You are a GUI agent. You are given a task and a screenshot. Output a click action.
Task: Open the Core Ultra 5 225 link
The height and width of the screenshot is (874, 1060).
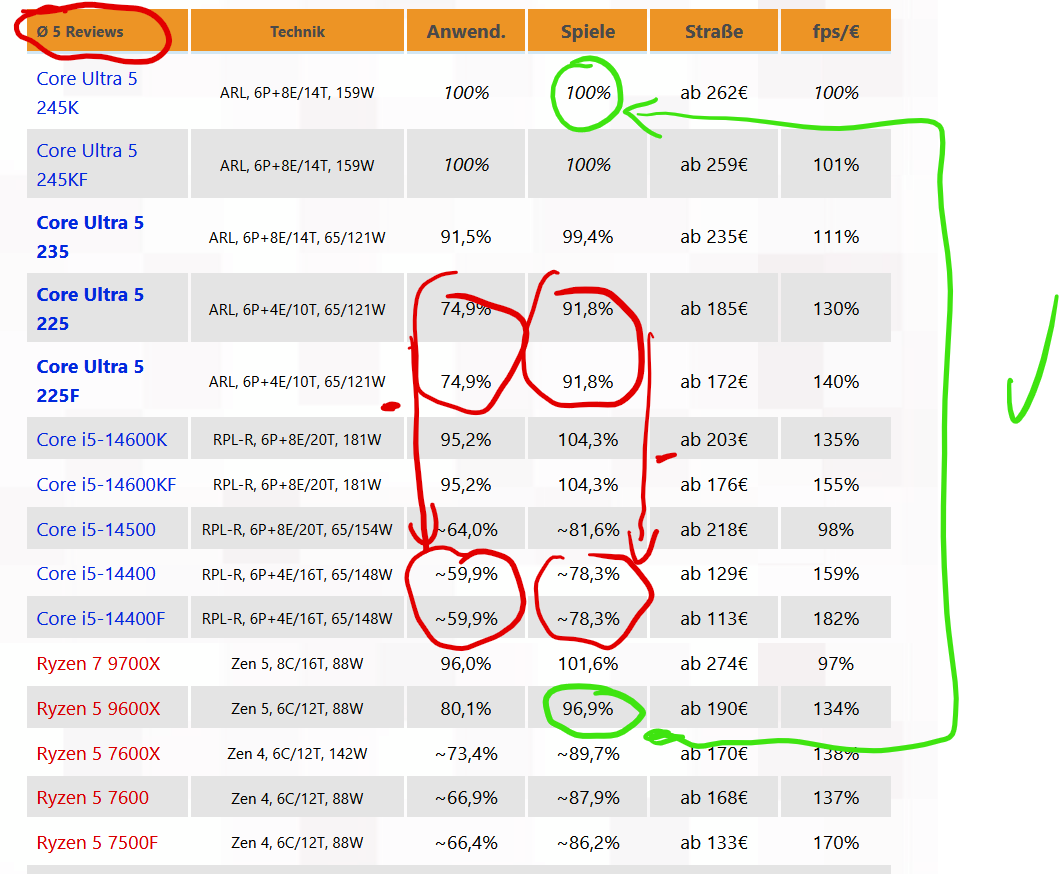pyautogui.click(x=90, y=309)
